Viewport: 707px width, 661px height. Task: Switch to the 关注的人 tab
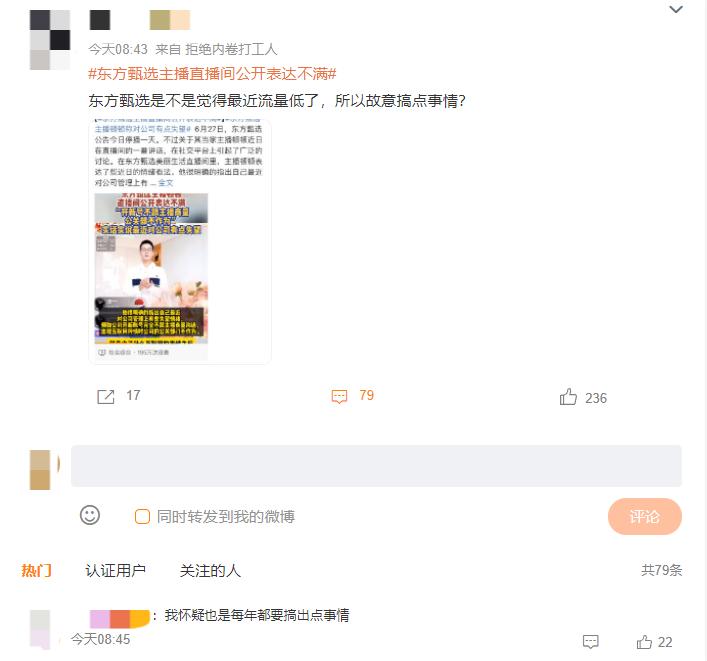[x=210, y=570]
